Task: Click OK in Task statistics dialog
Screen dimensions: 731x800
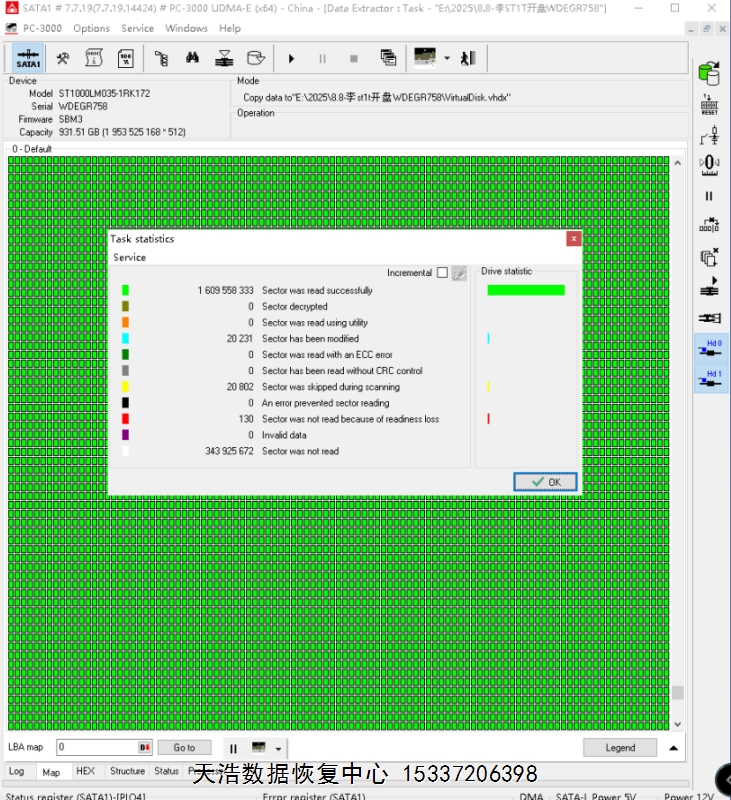Action: [545, 482]
